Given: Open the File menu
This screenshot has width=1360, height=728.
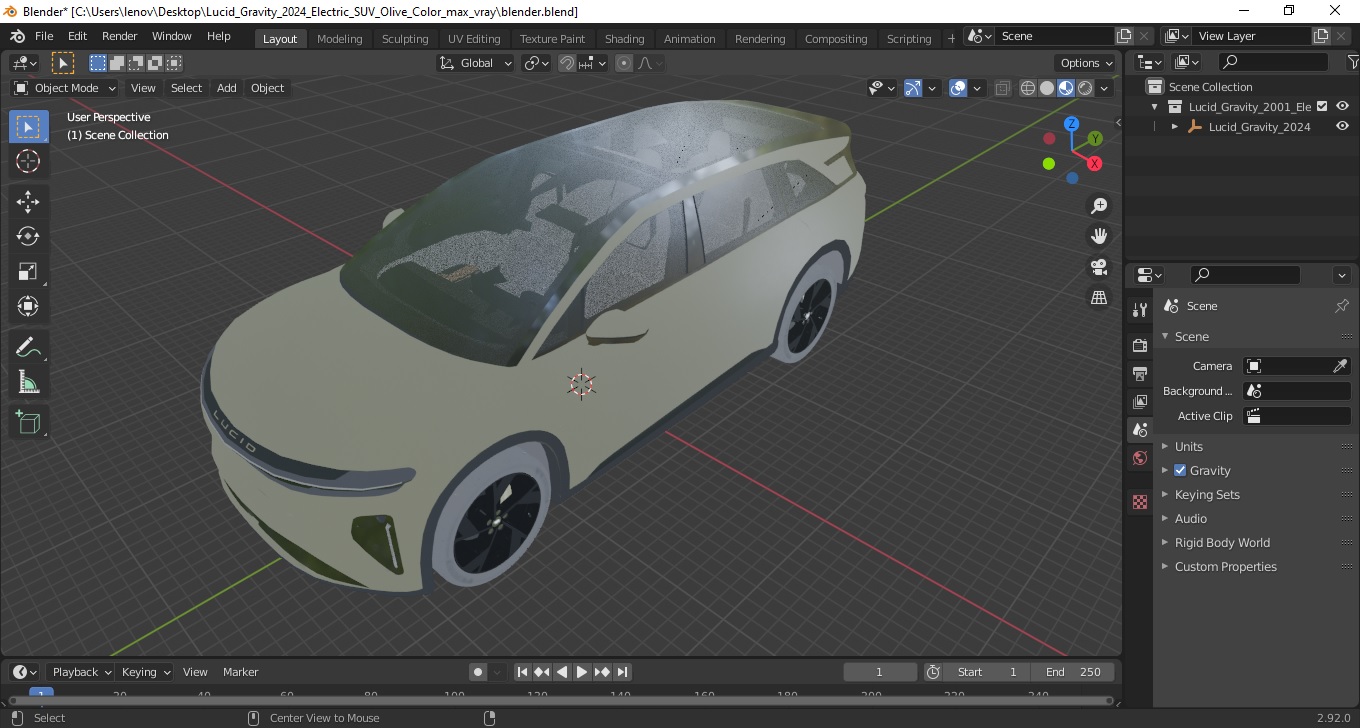Looking at the screenshot, I should [44, 36].
